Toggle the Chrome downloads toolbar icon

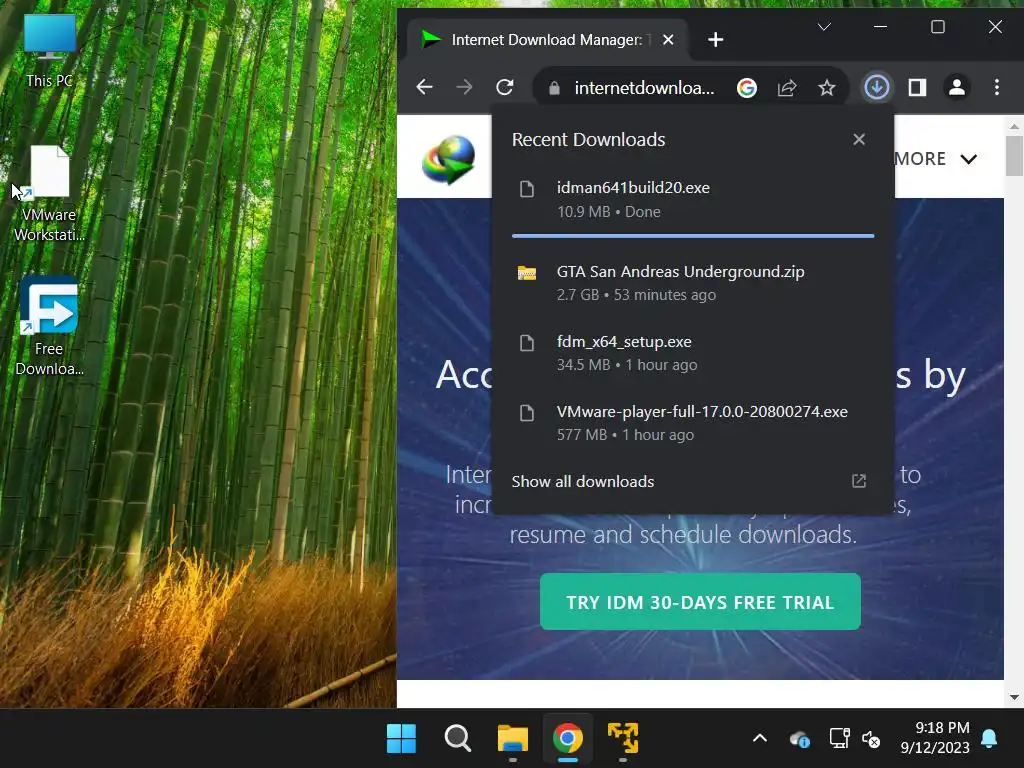(x=876, y=87)
